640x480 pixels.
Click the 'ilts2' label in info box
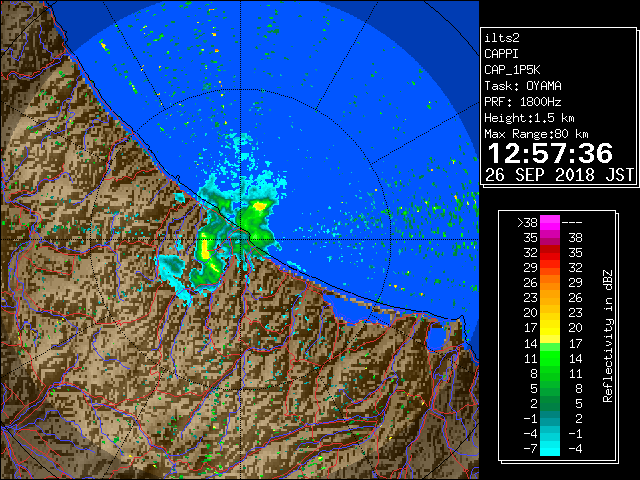pyautogui.click(x=502, y=38)
